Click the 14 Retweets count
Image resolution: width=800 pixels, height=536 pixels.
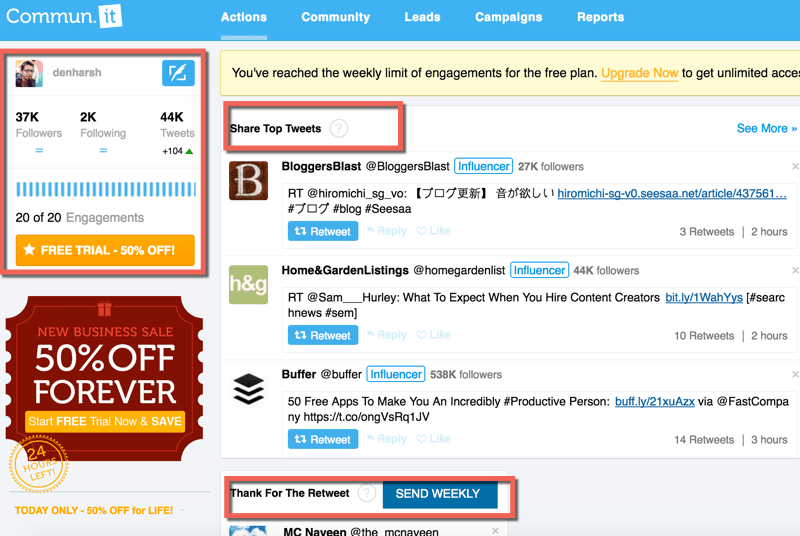[704, 440]
